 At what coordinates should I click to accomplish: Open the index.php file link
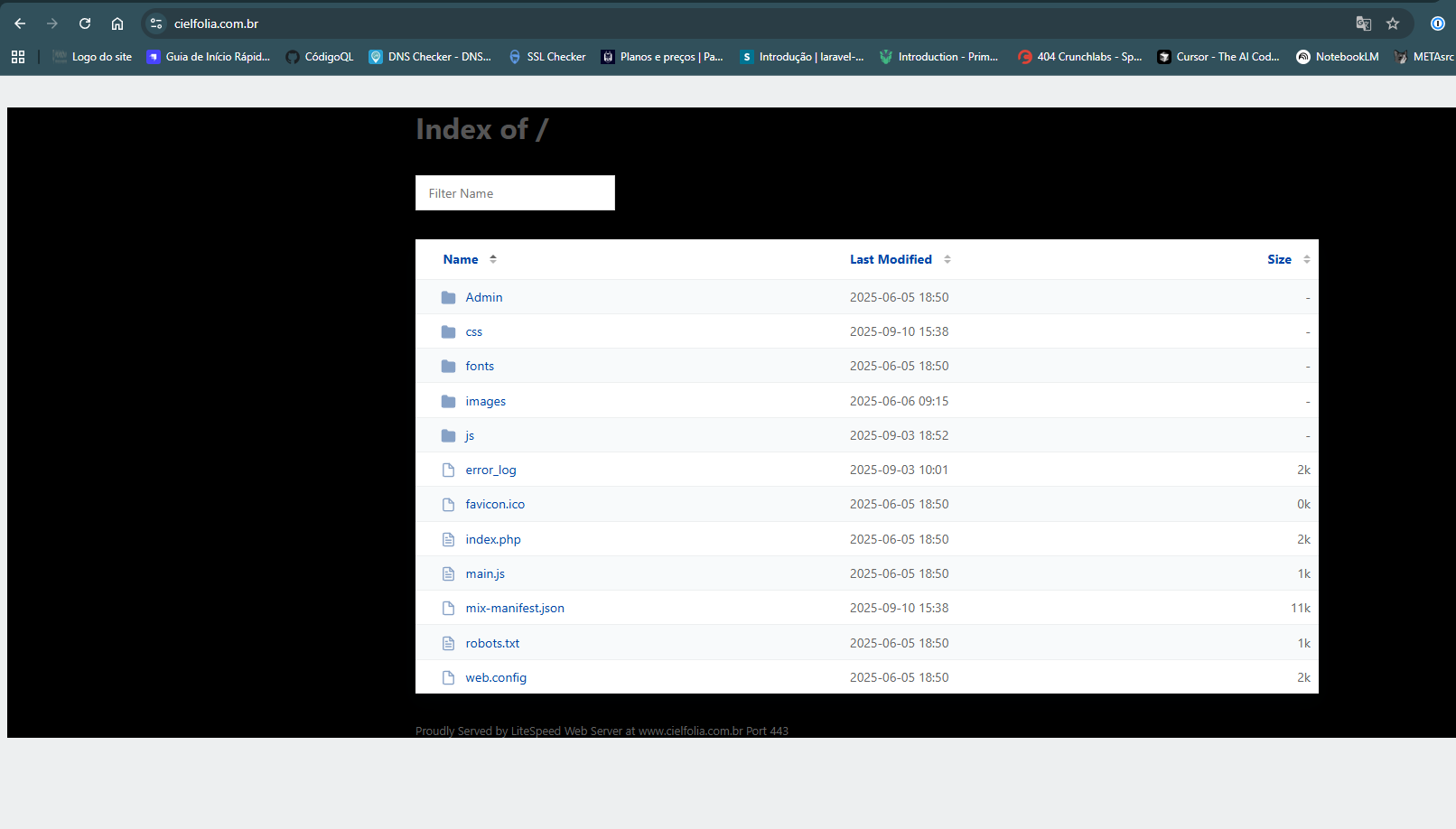click(493, 539)
